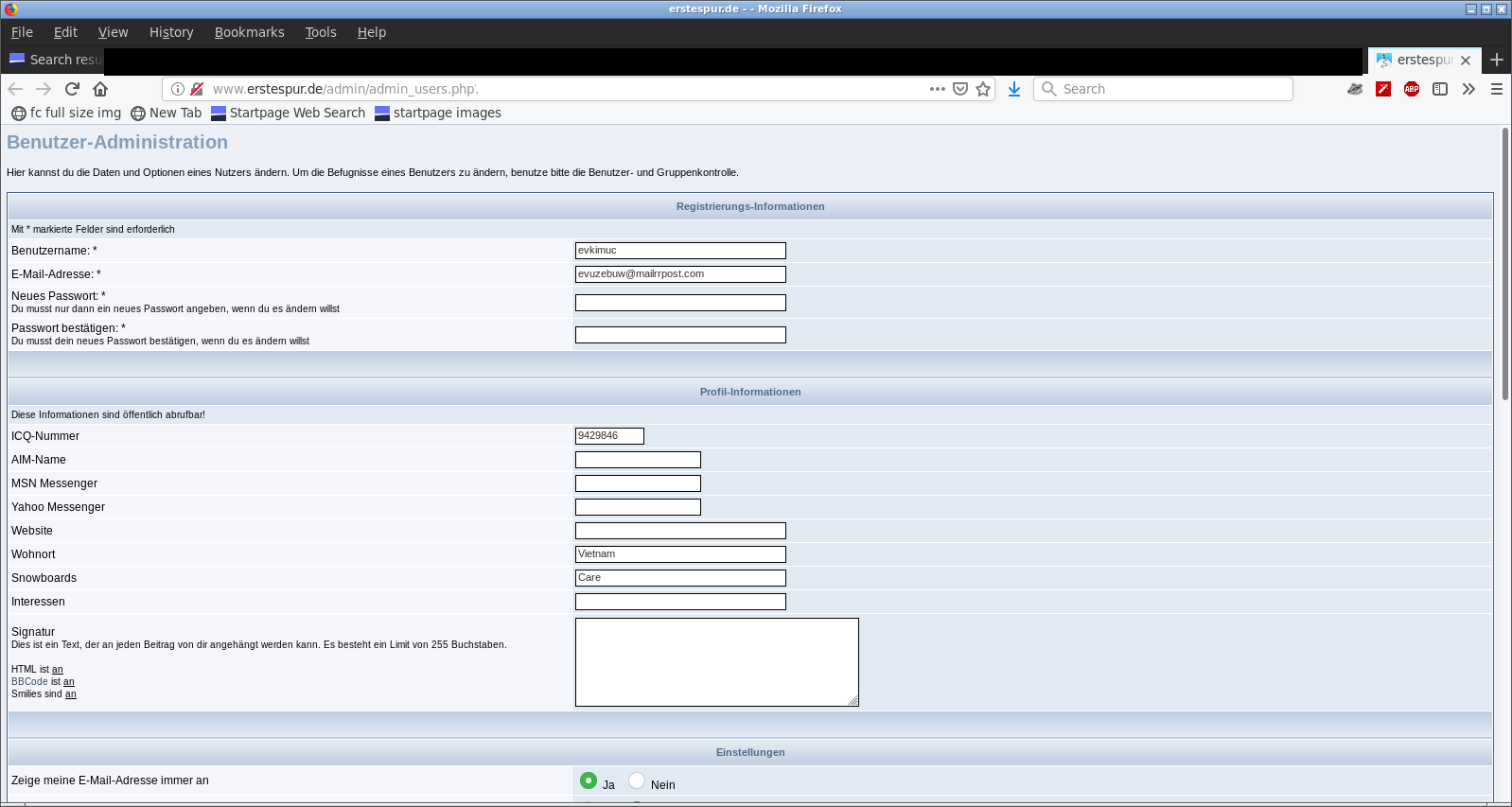Viewport: 1512px width, 807px height.
Task: Open the BBCode link under Signatur
Action: 29,681
